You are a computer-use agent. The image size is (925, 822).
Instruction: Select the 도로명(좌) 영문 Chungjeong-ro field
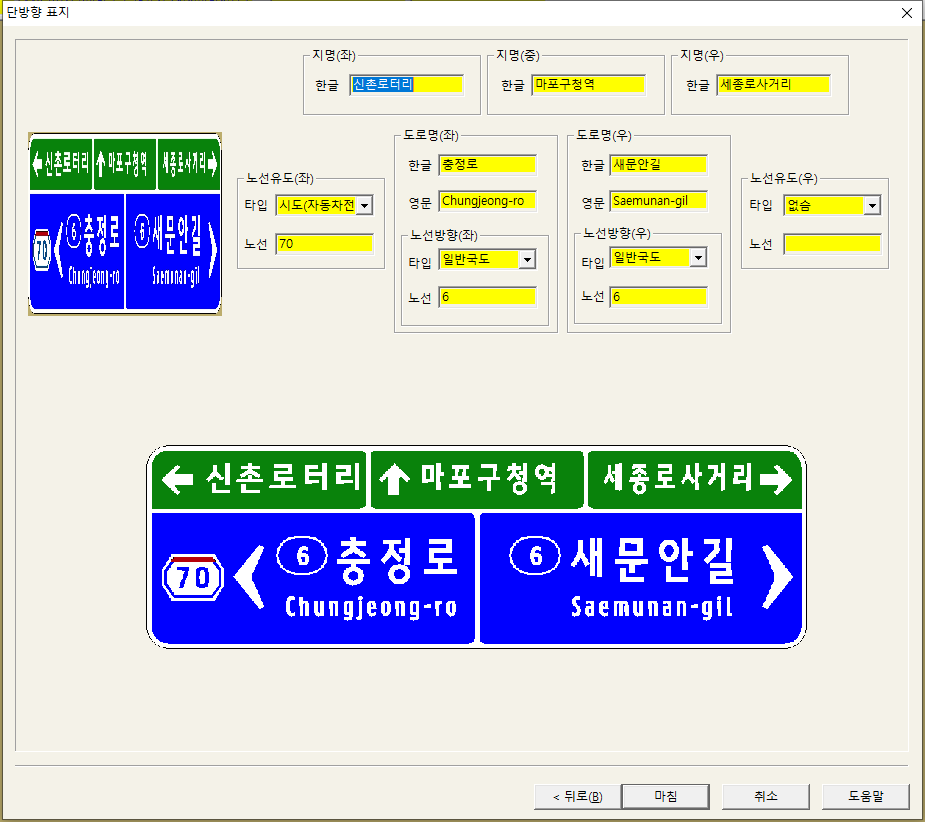tap(487, 201)
